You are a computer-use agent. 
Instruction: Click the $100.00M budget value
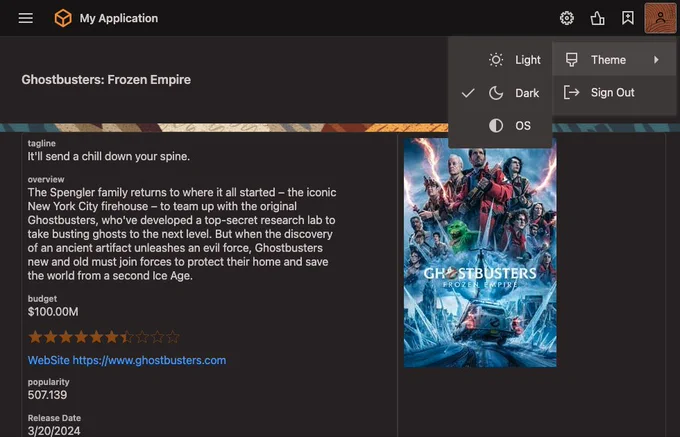coord(53,312)
